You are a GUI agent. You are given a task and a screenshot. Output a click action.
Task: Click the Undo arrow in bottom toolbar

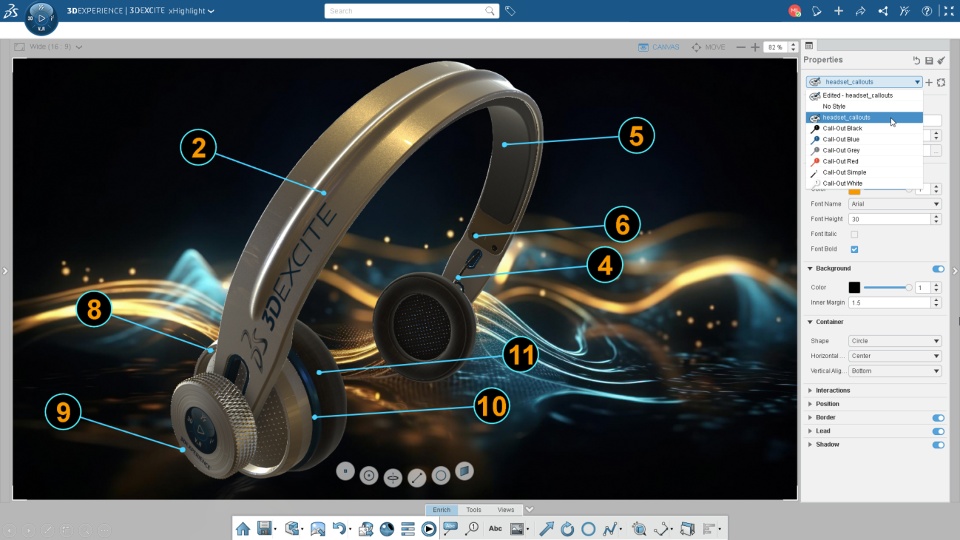[x=339, y=528]
